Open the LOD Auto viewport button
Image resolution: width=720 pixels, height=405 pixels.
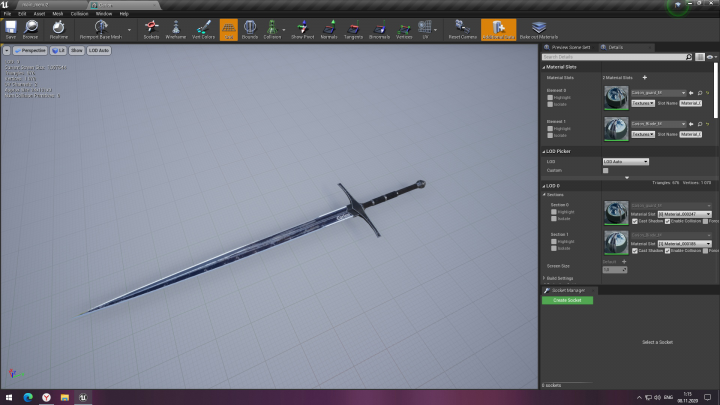pyautogui.click(x=99, y=51)
